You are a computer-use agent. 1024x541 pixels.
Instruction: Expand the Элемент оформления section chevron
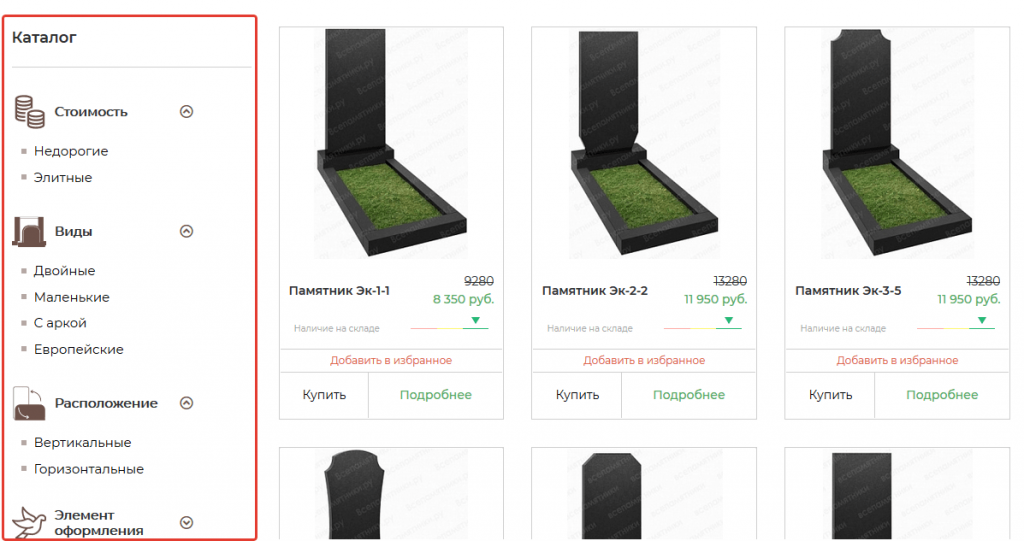(187, 523)
